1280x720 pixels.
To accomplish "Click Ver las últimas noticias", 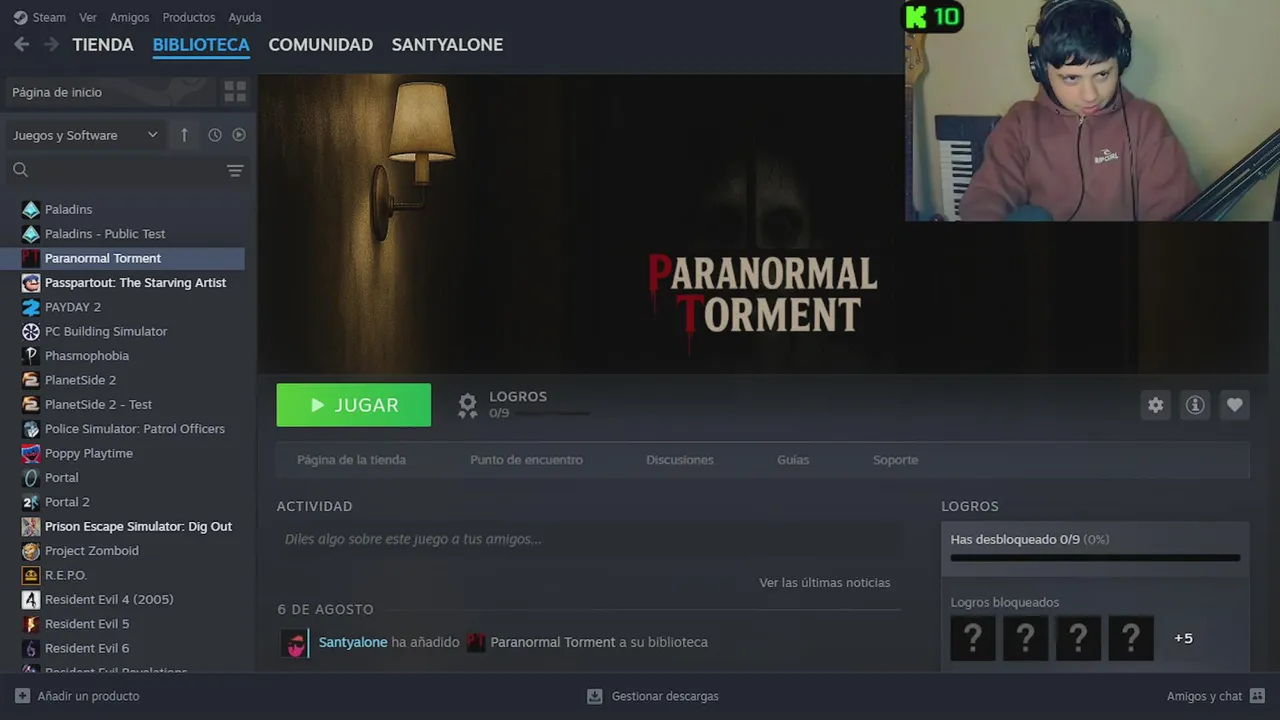I will point(825,583).
